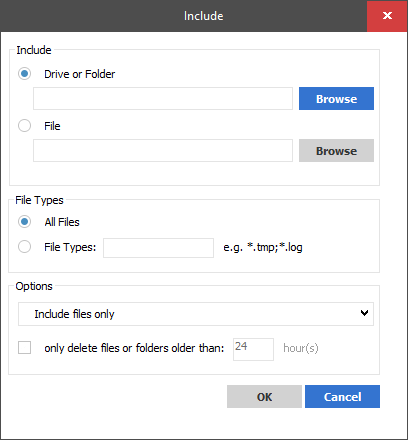The height and width of the screenshot is (440, 408).
Task: Click the Drive or Folder label text
Action: pyautogui.click(x=80, y=74)
